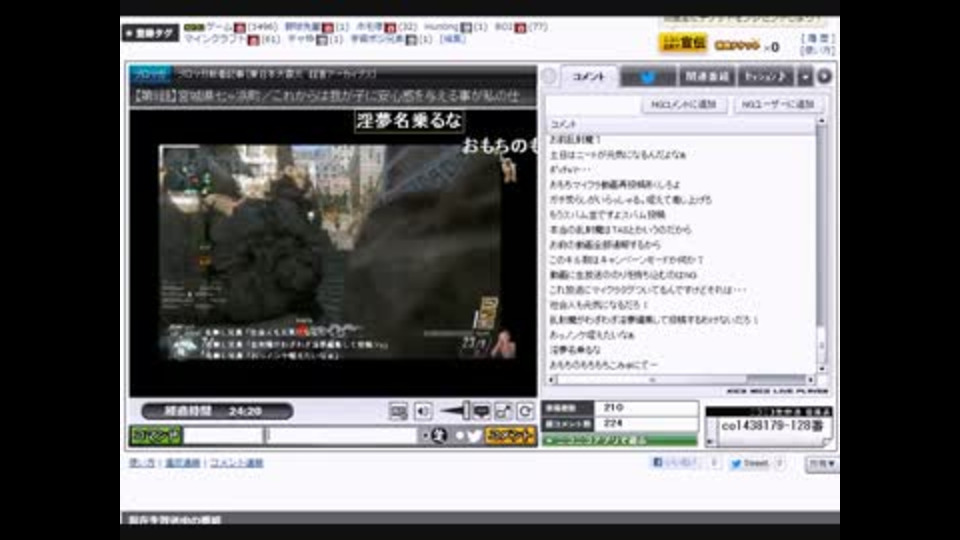Click the BO2 tag link
Image resolution: width=960 pixels, height=540 pixels.
[x=504, y=27]
